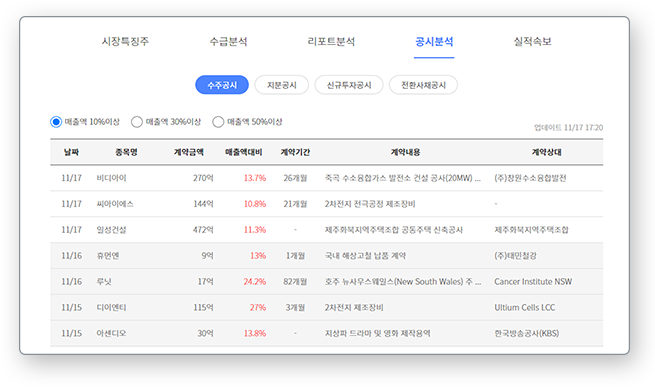
Task: Click the 2차전지 전극공정 제조장비 description
Action: point(370,204)
